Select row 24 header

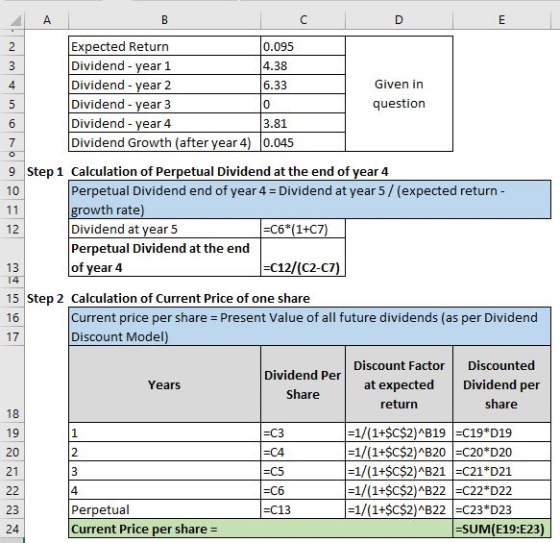tap(12, 529)
